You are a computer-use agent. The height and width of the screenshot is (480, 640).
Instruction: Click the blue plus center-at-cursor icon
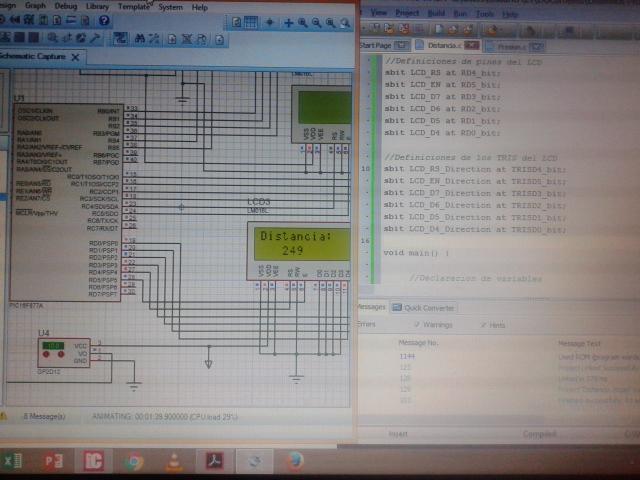289,23
